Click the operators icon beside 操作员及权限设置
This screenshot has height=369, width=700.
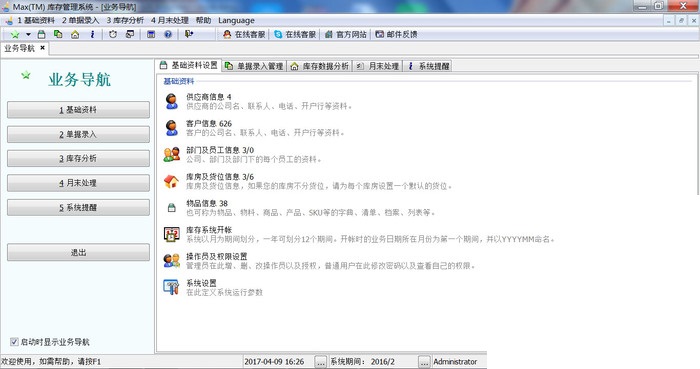coord(171,261)
